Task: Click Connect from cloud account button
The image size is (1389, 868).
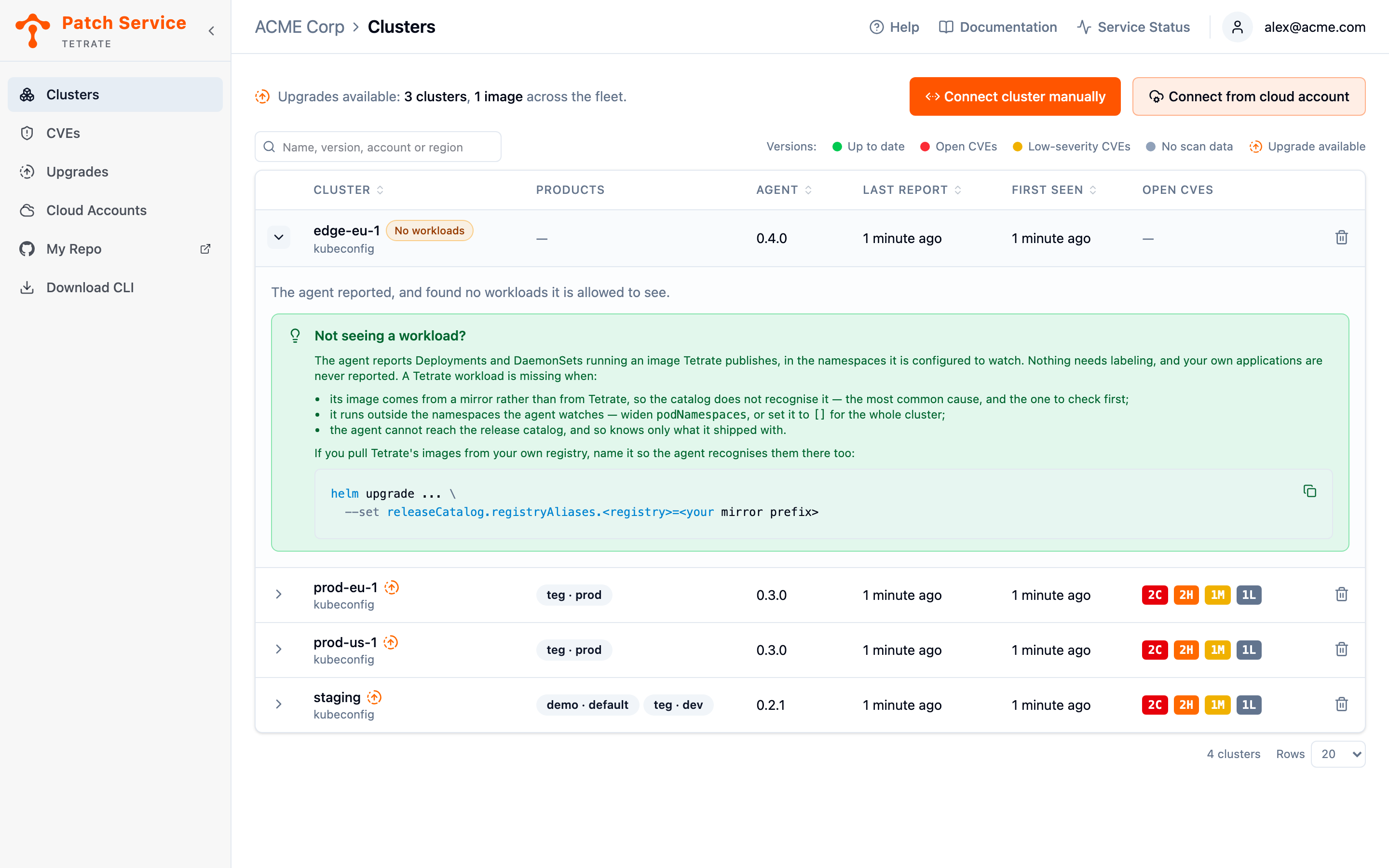Action: click(1248, 96)
